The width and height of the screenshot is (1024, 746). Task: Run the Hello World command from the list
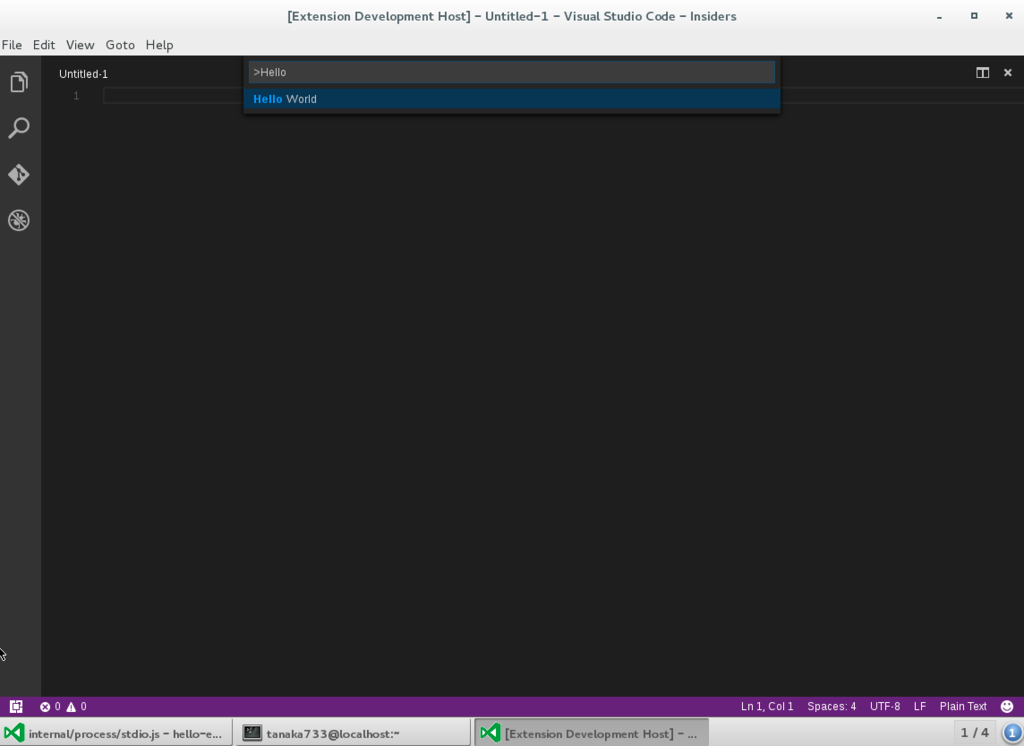tap(512, 99)
